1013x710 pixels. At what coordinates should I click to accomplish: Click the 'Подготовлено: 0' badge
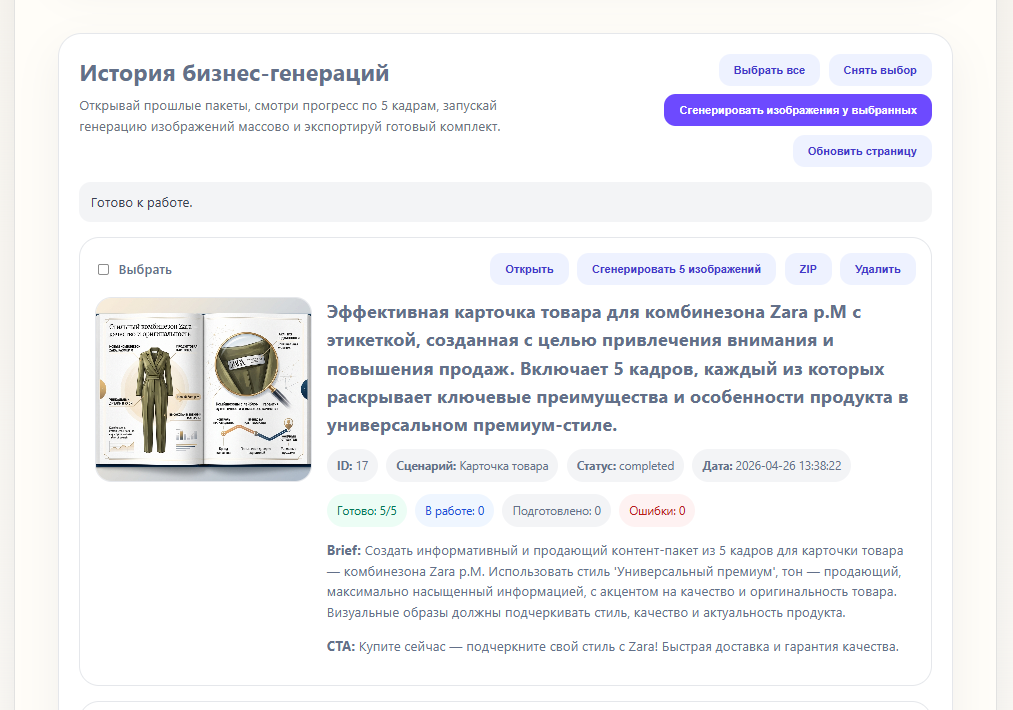click(556, 510)
